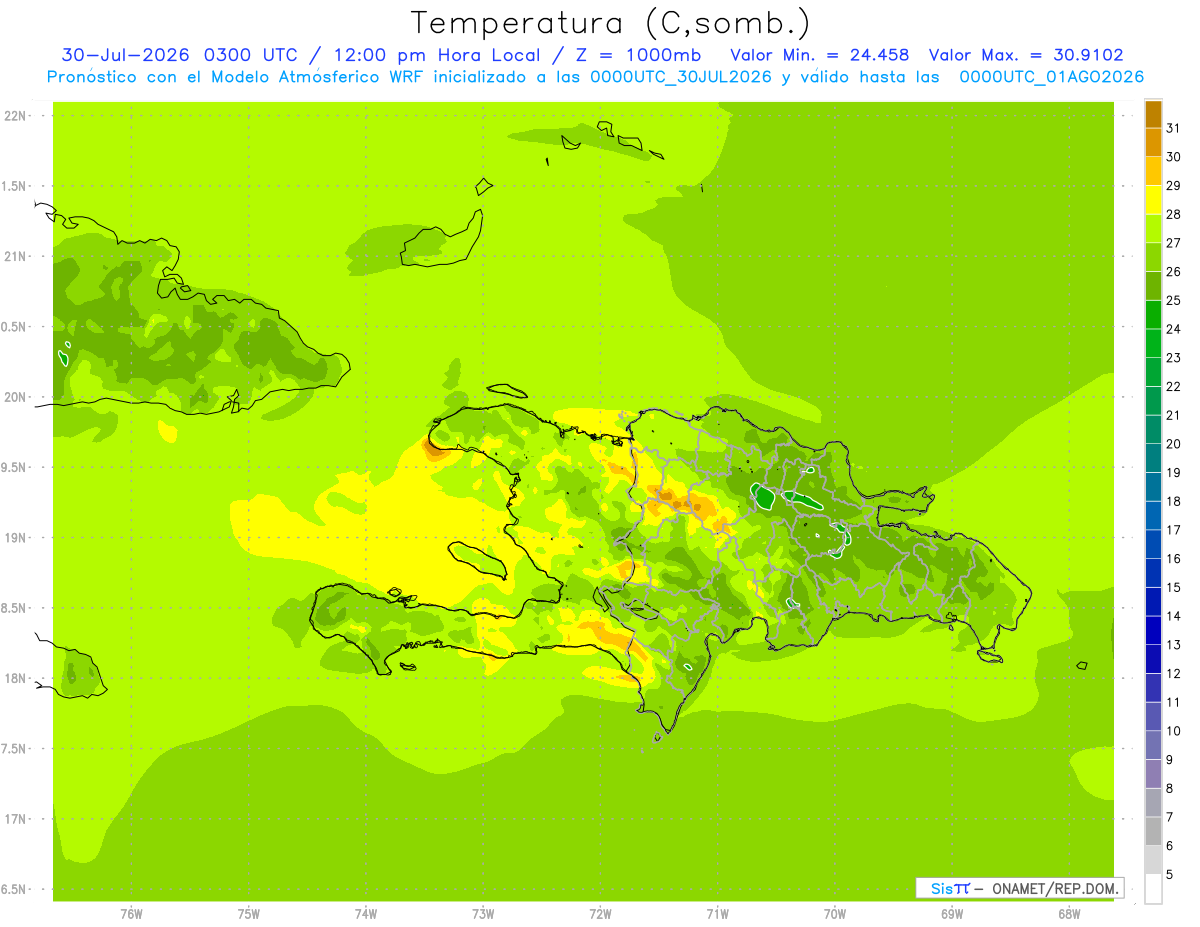The height and width of the screenshot is (927, 1200).
Task: Click the "22N" latitude label
Action: pyautogui.click(x=17, y=116)
